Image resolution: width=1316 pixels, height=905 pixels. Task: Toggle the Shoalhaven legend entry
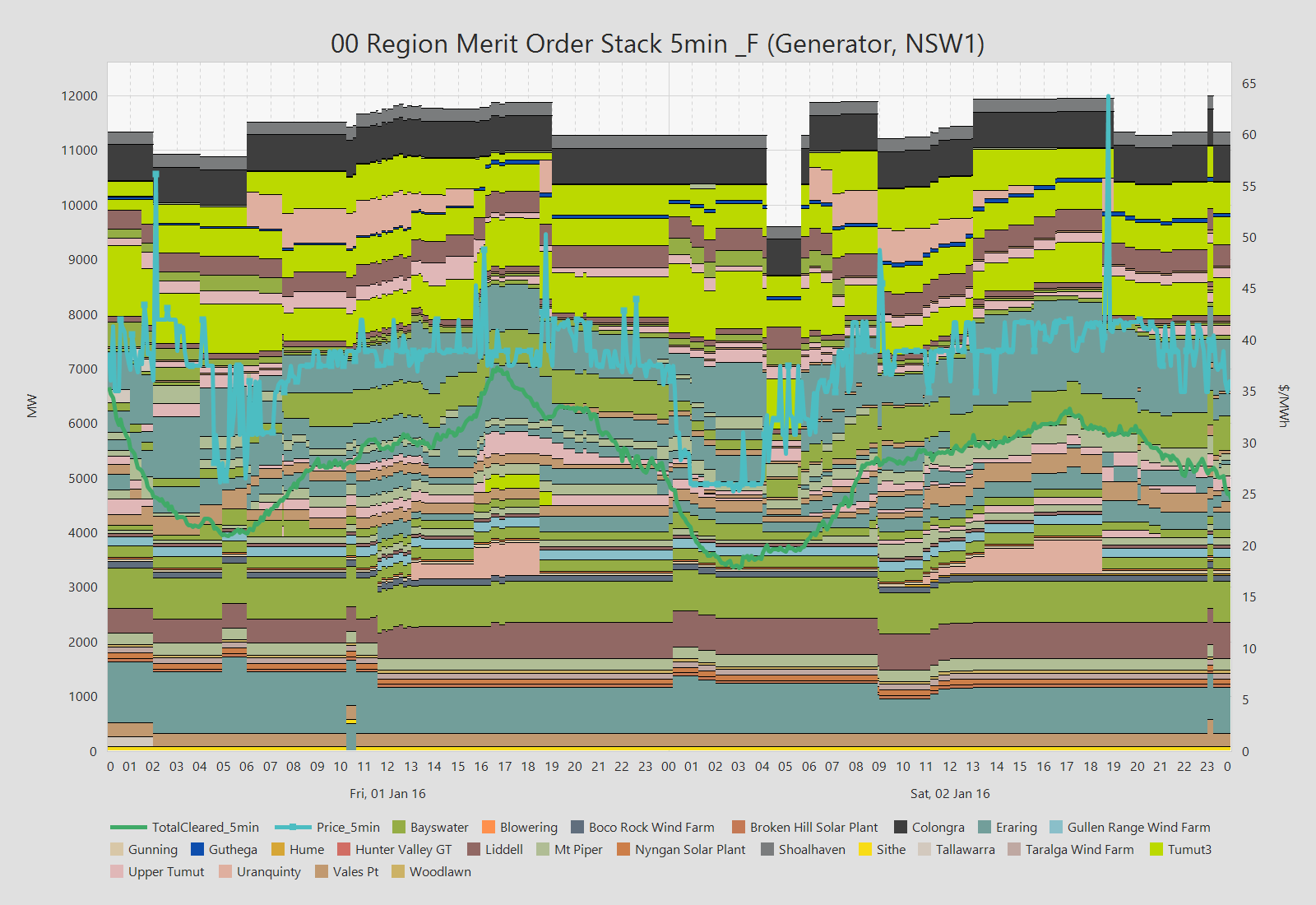[x=811, y=849]
